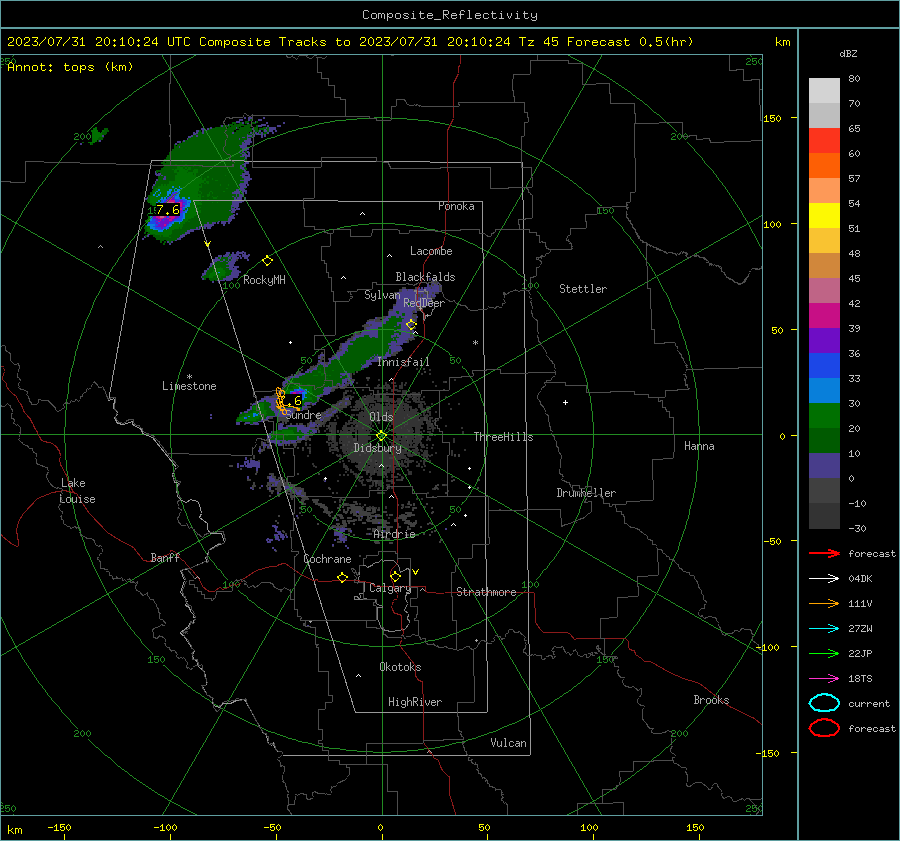Click the HighRiver town label

click(x=415, y=702)
